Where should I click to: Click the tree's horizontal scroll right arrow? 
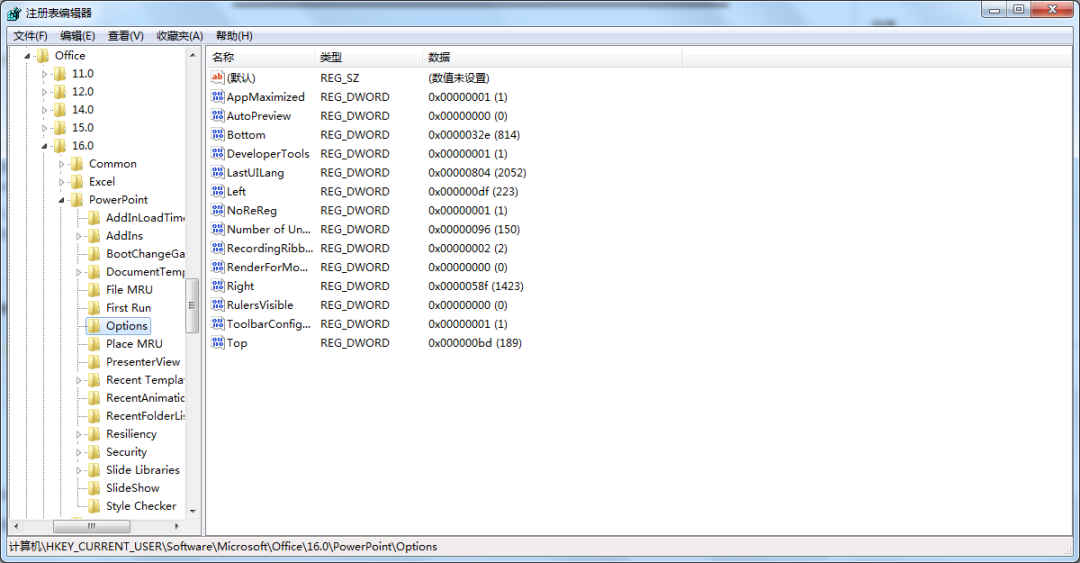coord(177,526)
